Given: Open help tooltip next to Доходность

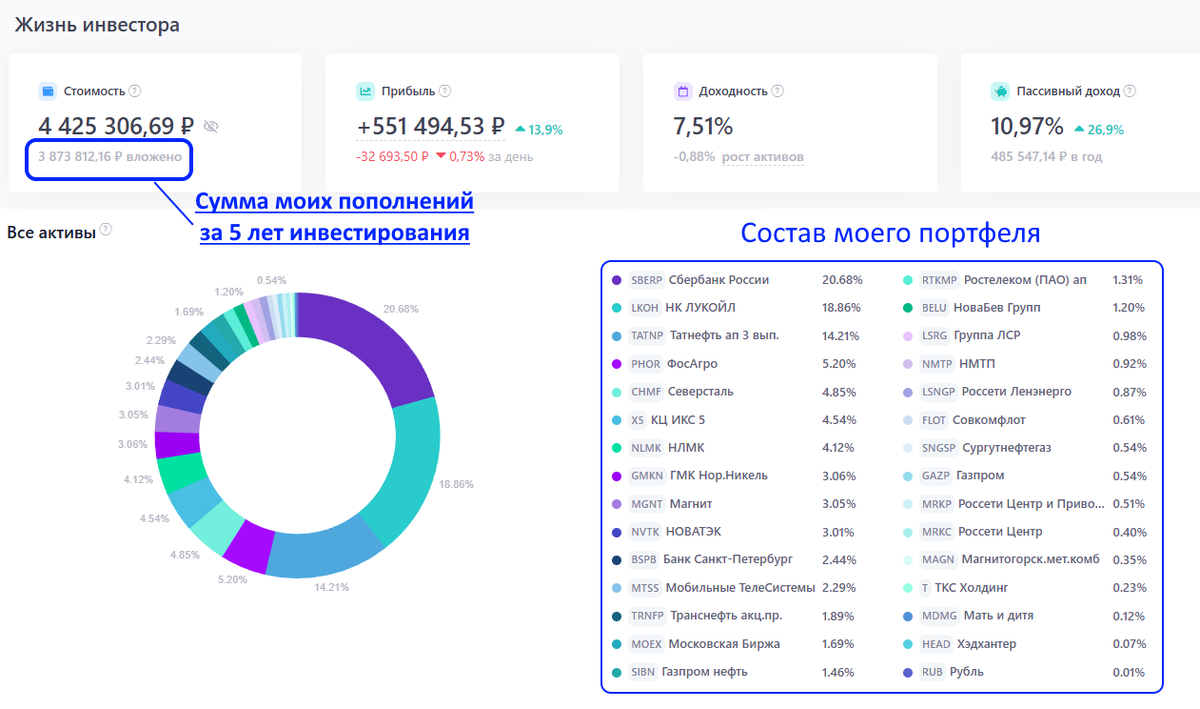Looking at the screenshot, I should [x=778, y=91].
